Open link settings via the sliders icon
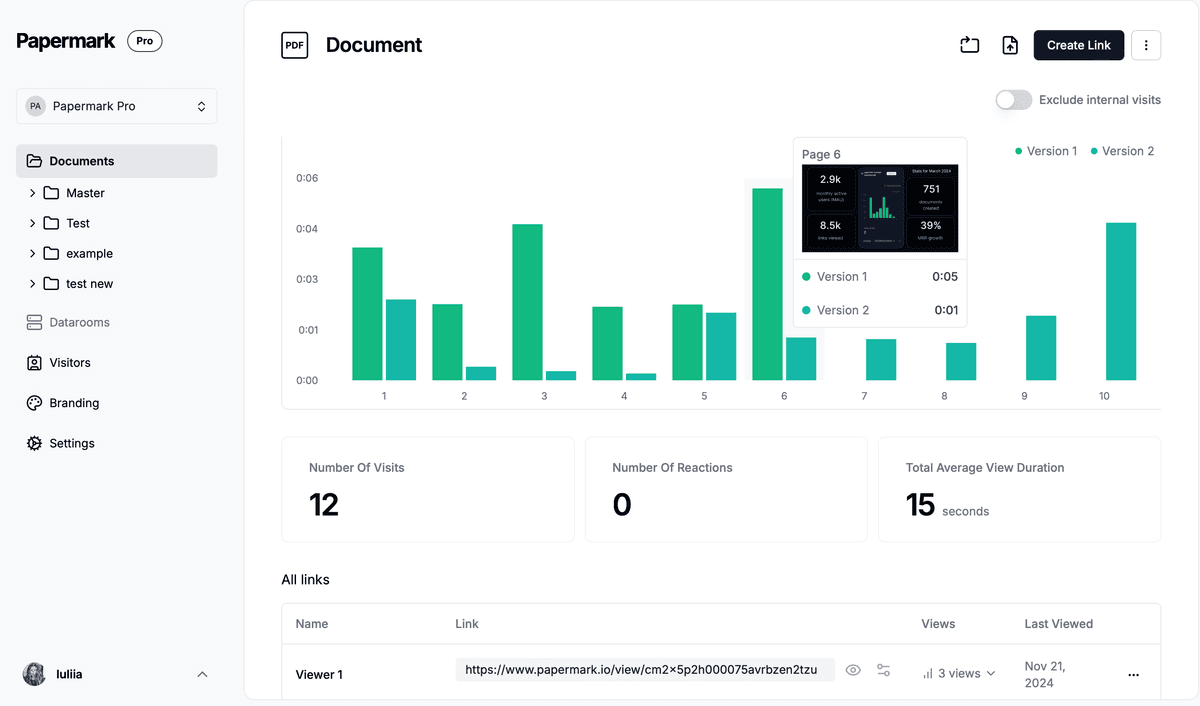 [884, 670]
